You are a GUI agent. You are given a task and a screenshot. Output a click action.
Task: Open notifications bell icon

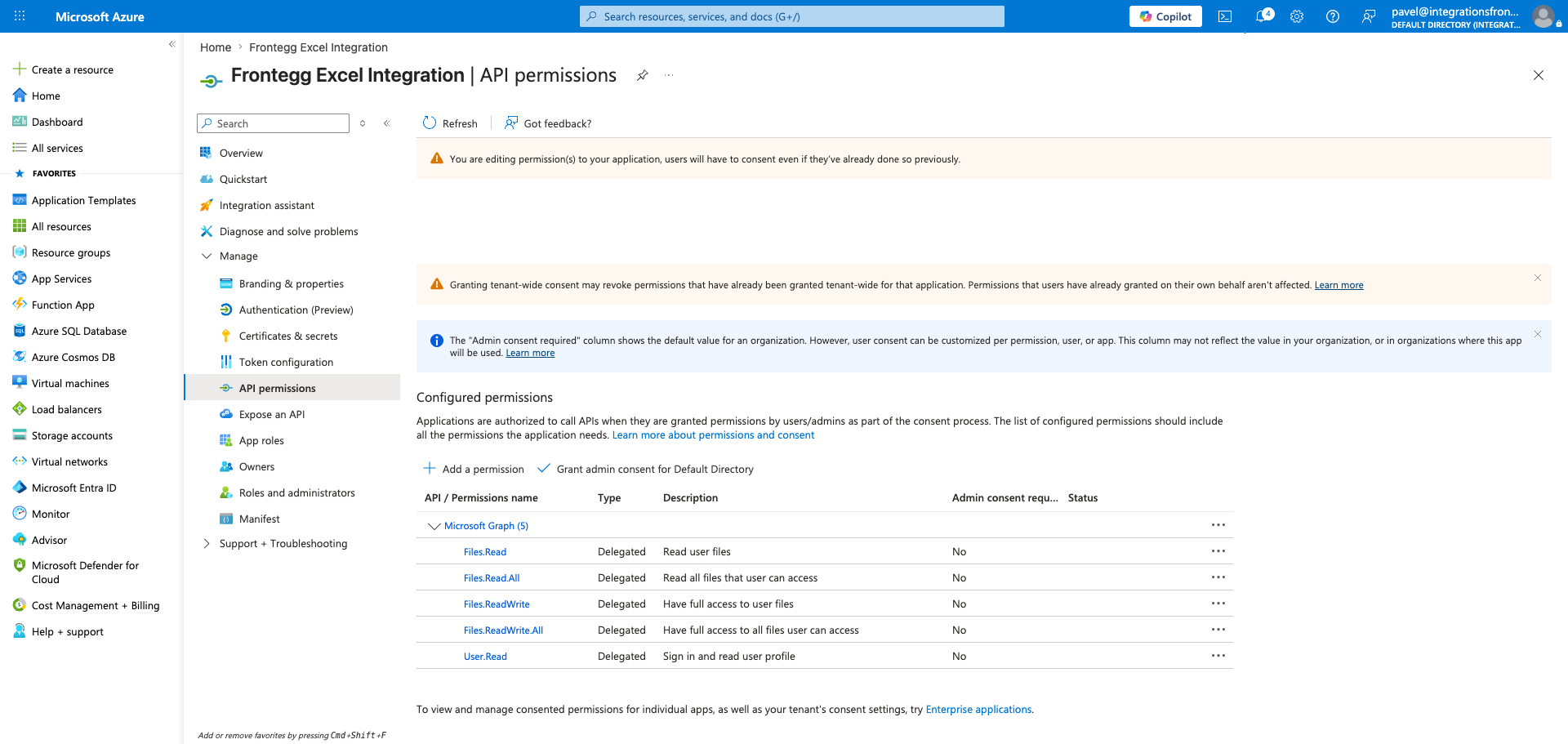coord(1263,16)
